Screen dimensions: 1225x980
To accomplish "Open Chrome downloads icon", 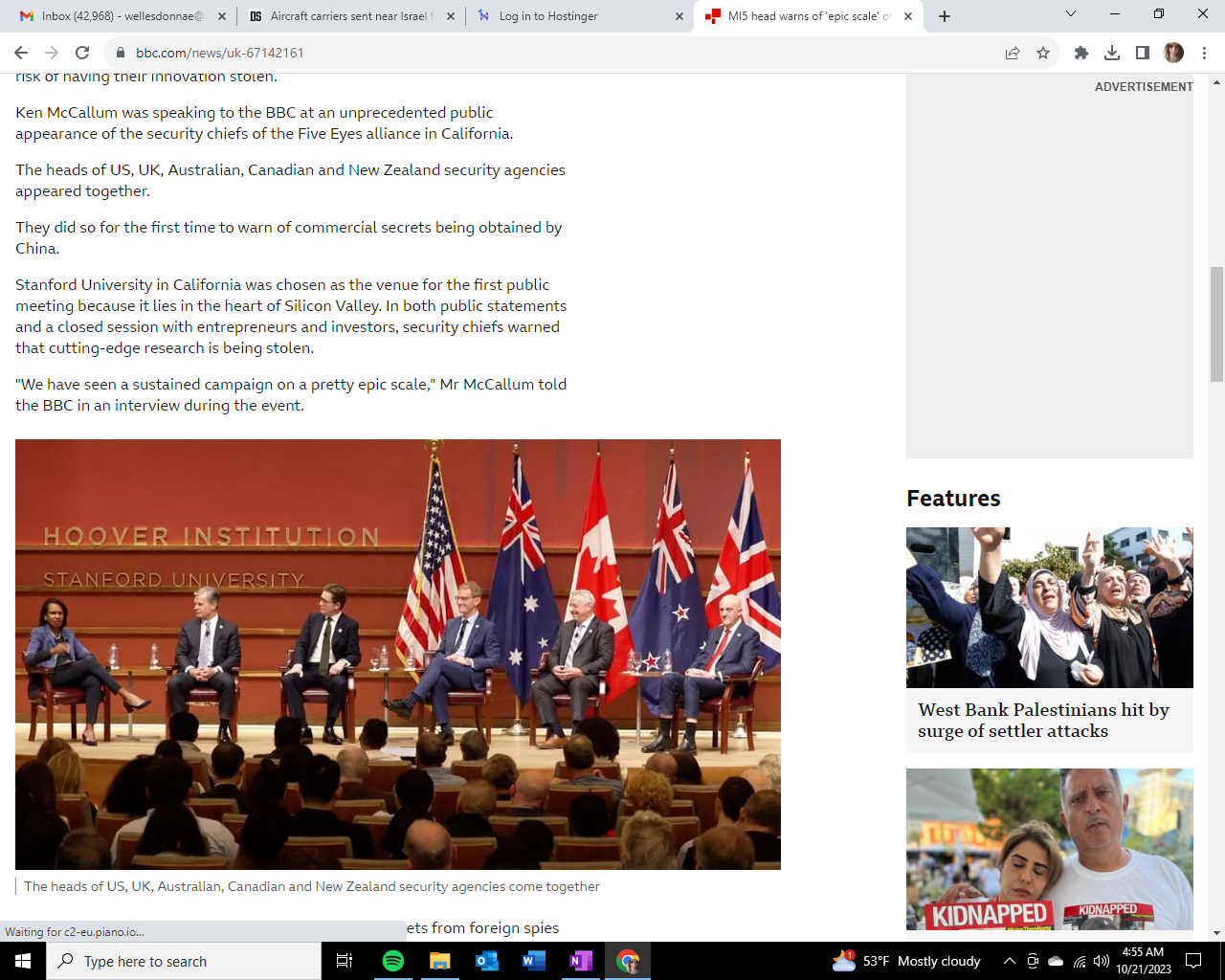I will [1112, 53].
